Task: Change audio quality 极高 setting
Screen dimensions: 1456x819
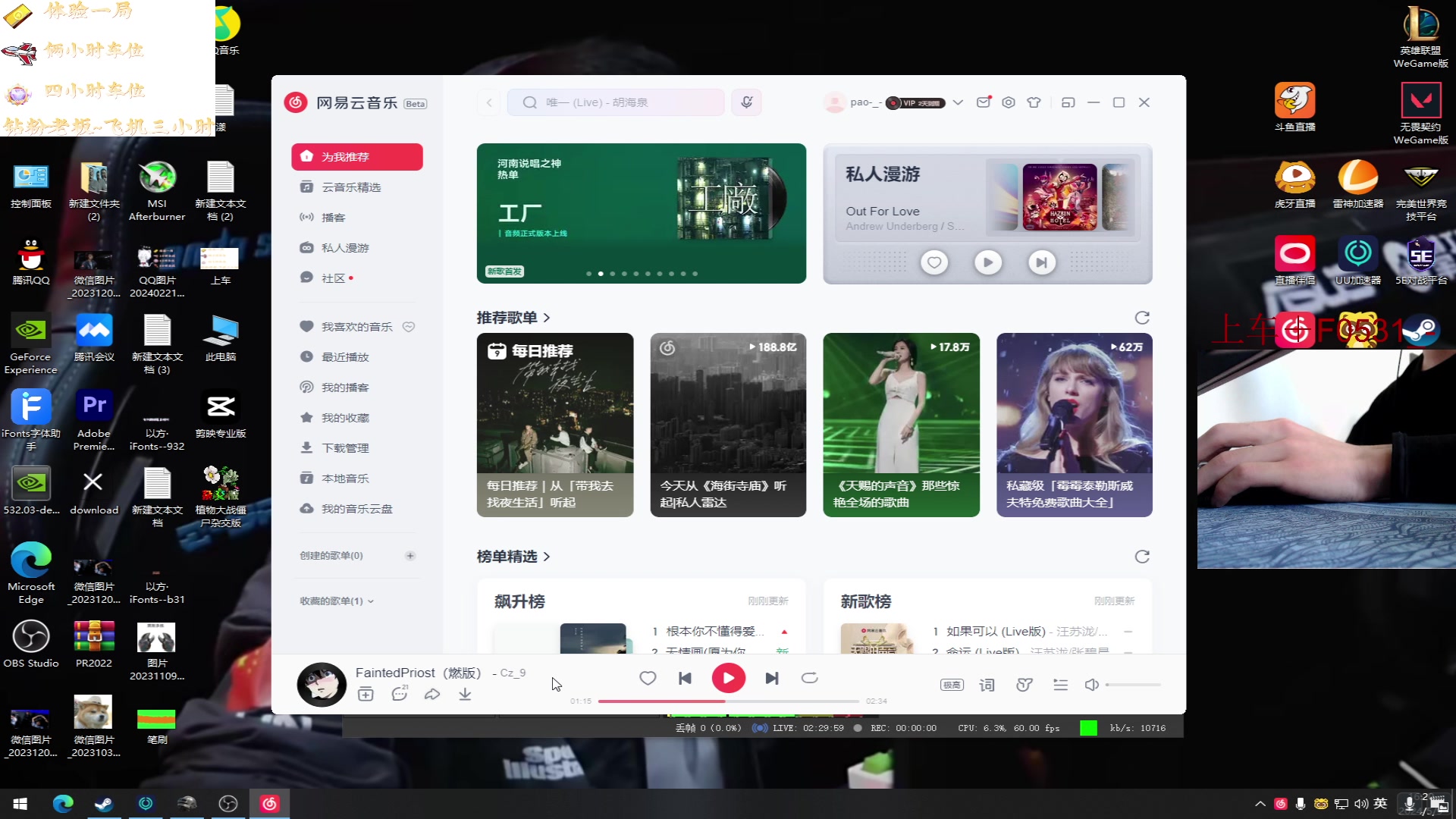Action: point(952,685)
